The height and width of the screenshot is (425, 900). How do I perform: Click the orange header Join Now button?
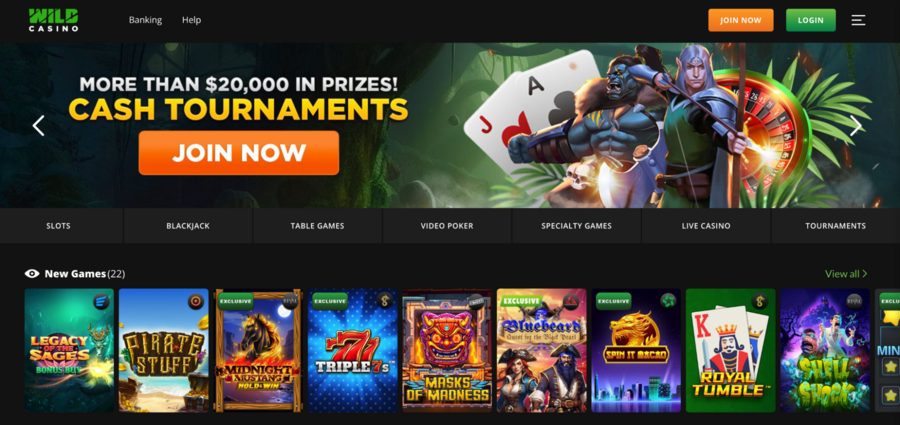740,20
